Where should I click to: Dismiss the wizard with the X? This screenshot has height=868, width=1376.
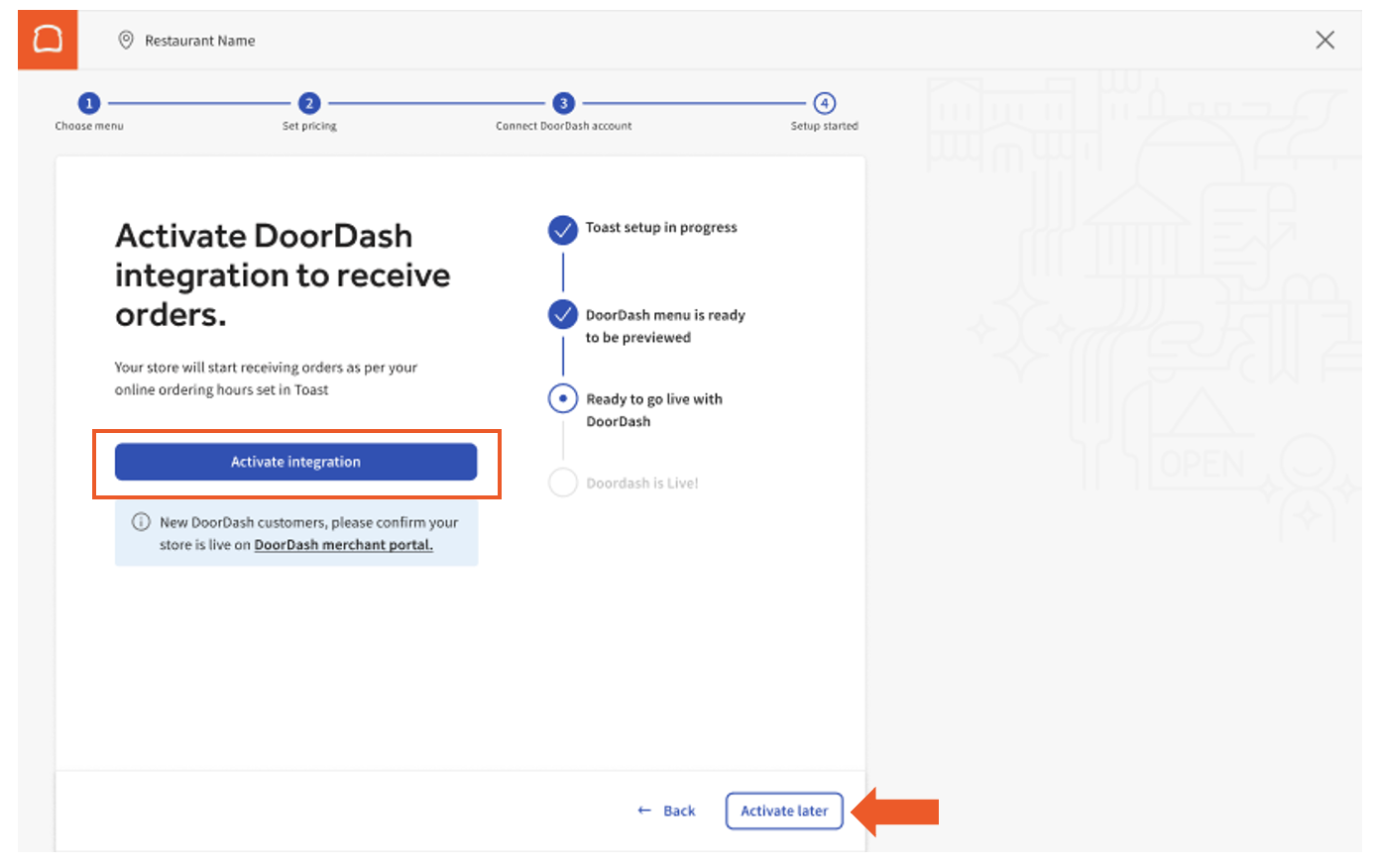(x=1325, y=40)
